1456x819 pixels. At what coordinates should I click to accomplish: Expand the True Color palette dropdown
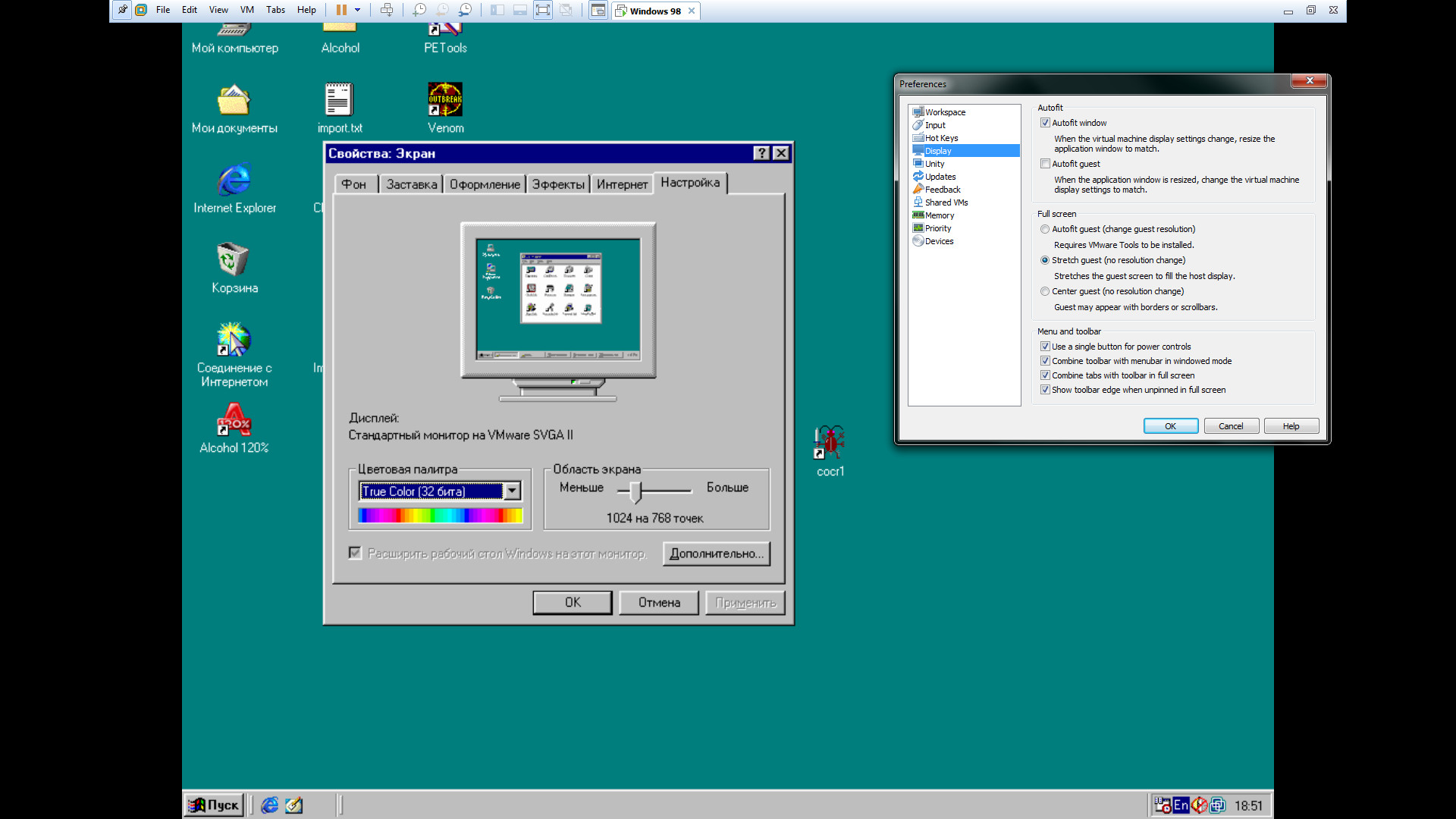[513, 491]
